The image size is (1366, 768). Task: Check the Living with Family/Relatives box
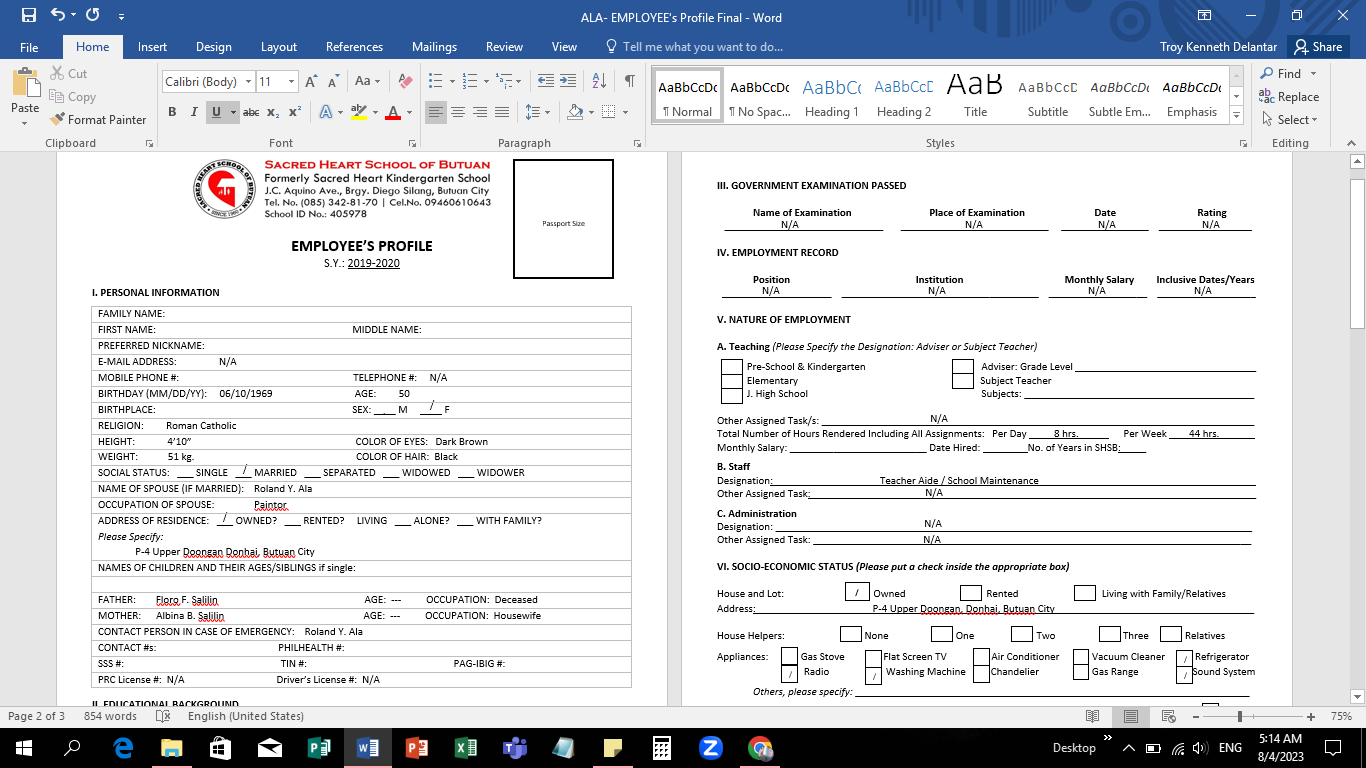point(1085,593)
